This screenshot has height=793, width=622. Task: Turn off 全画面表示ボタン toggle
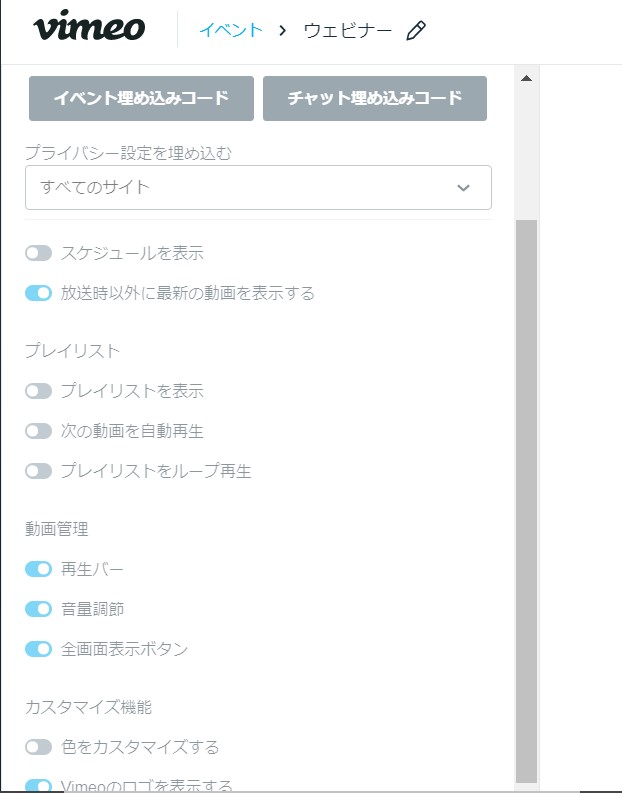(38, 649)
